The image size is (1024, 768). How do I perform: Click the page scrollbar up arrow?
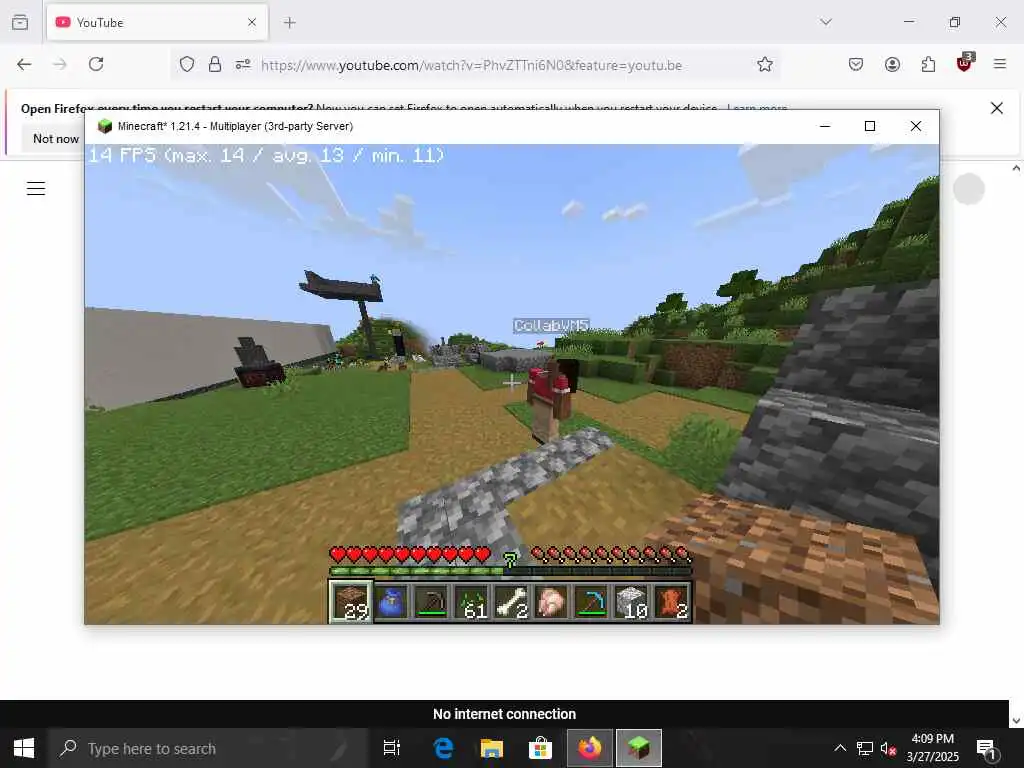click(x=1016, y=168)
